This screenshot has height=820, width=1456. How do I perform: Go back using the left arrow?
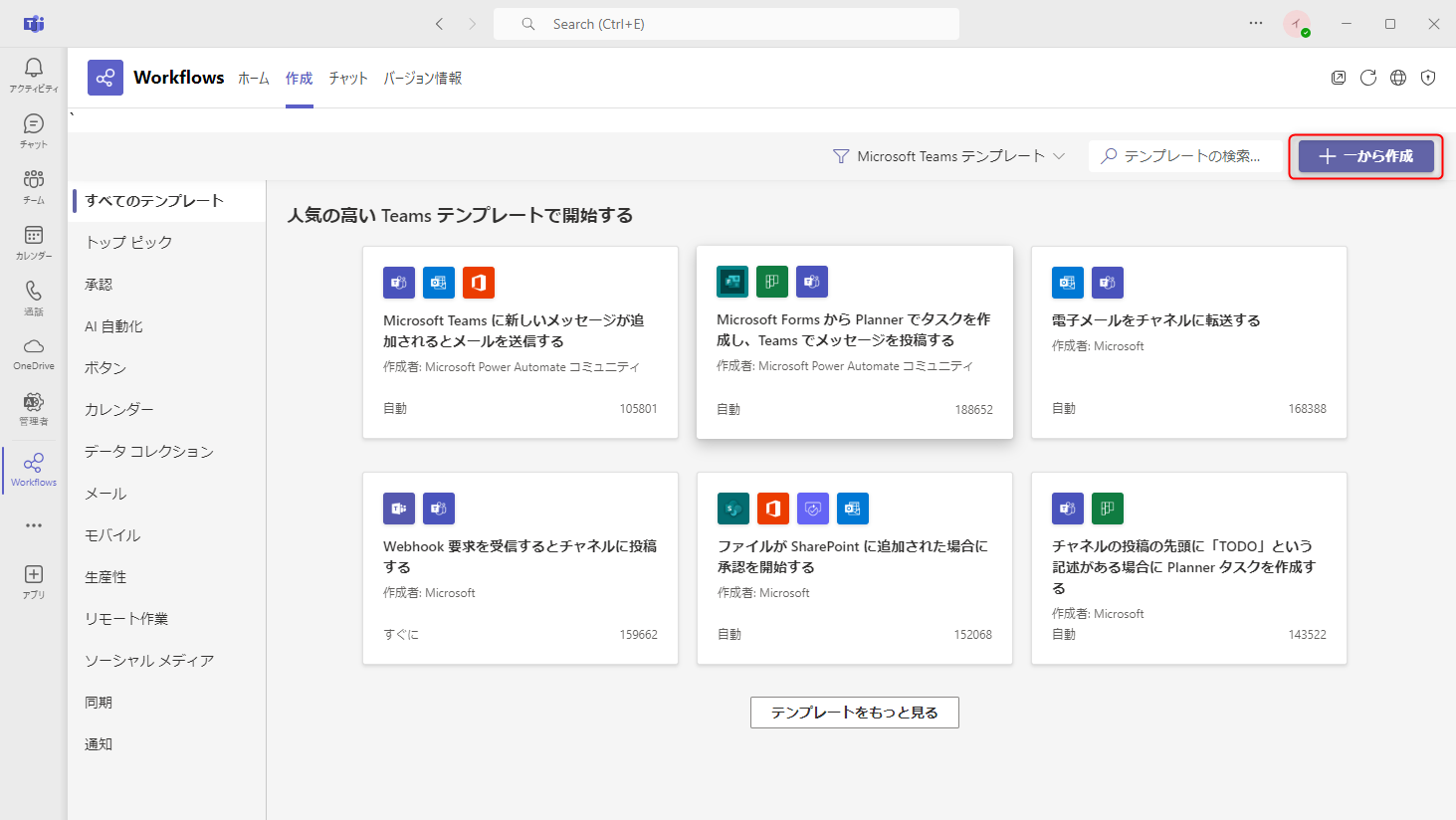439,24
